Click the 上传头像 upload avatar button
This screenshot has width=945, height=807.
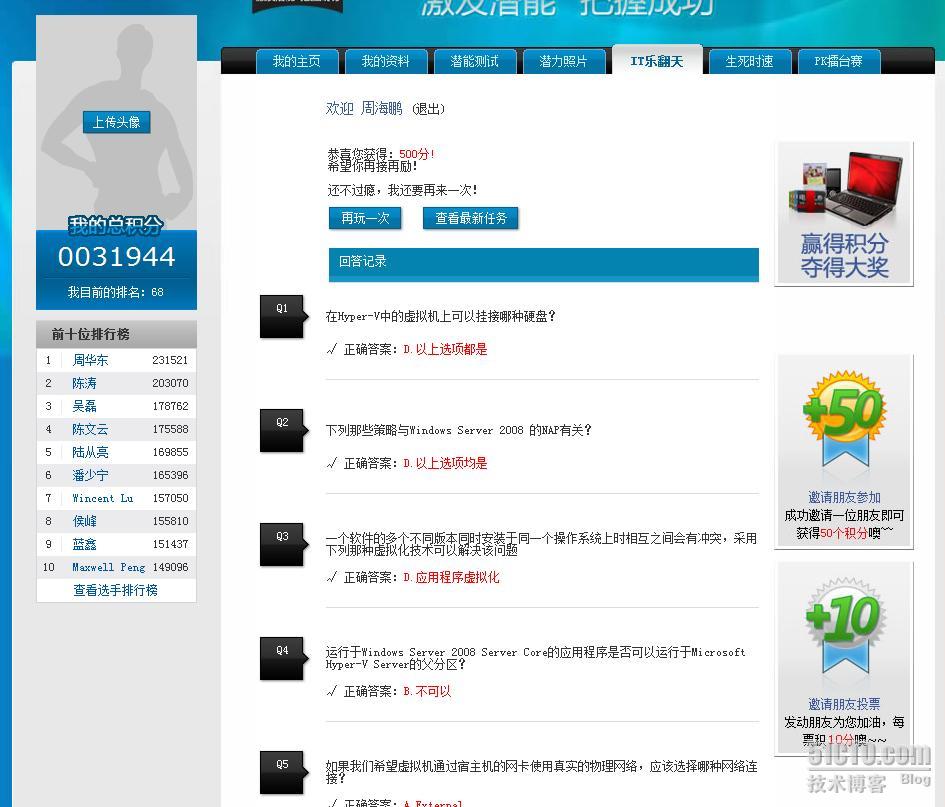point(116,122)
